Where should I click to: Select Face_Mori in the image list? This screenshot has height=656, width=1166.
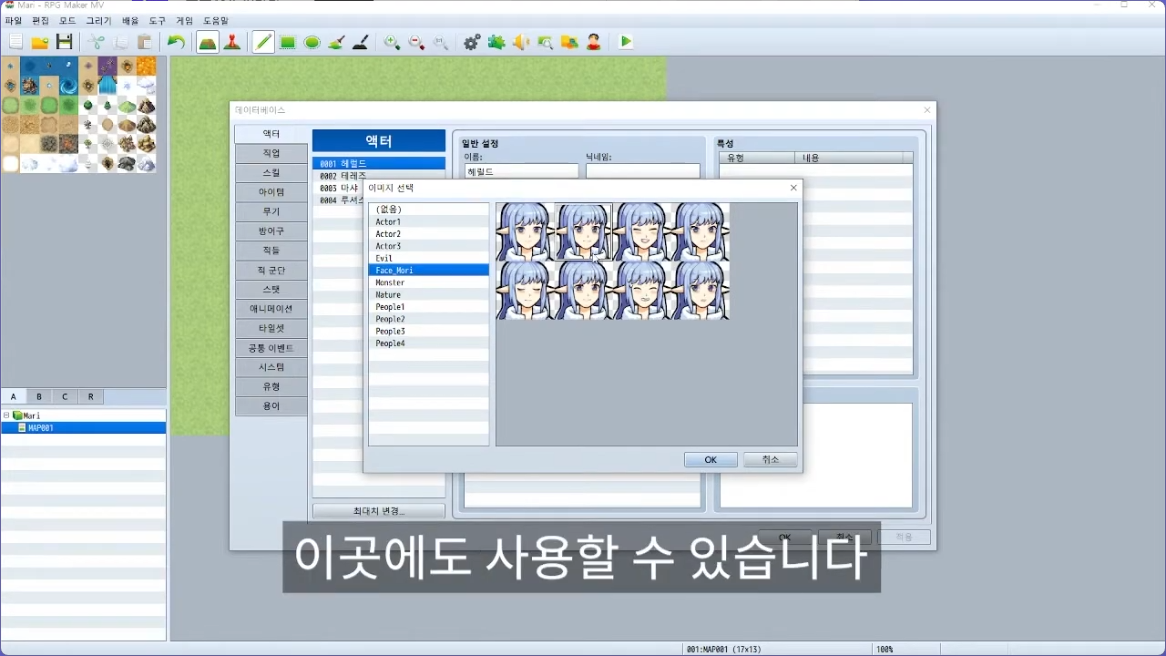(x=428, y=270)
